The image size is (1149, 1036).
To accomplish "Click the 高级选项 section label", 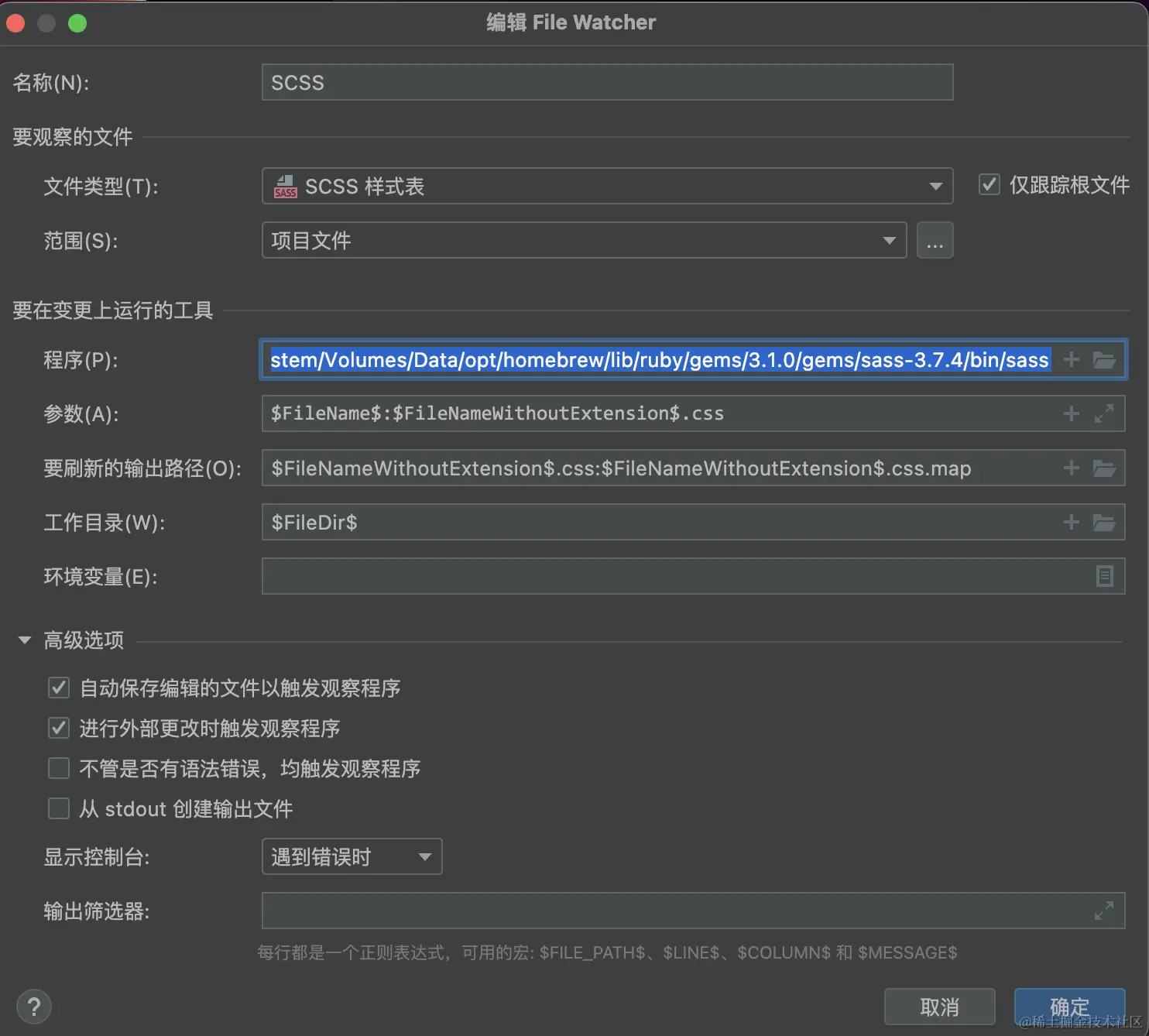I will (84, 640).
